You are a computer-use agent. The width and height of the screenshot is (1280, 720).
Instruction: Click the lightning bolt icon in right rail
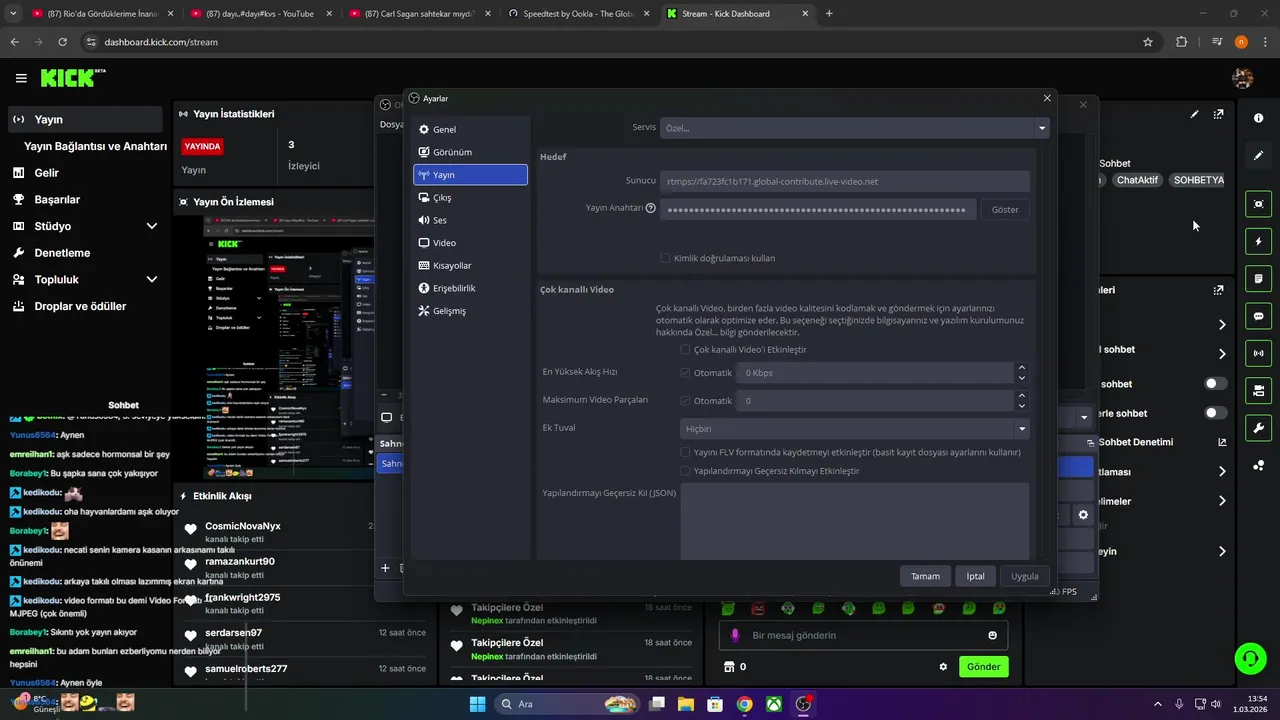pos(1258,241)
